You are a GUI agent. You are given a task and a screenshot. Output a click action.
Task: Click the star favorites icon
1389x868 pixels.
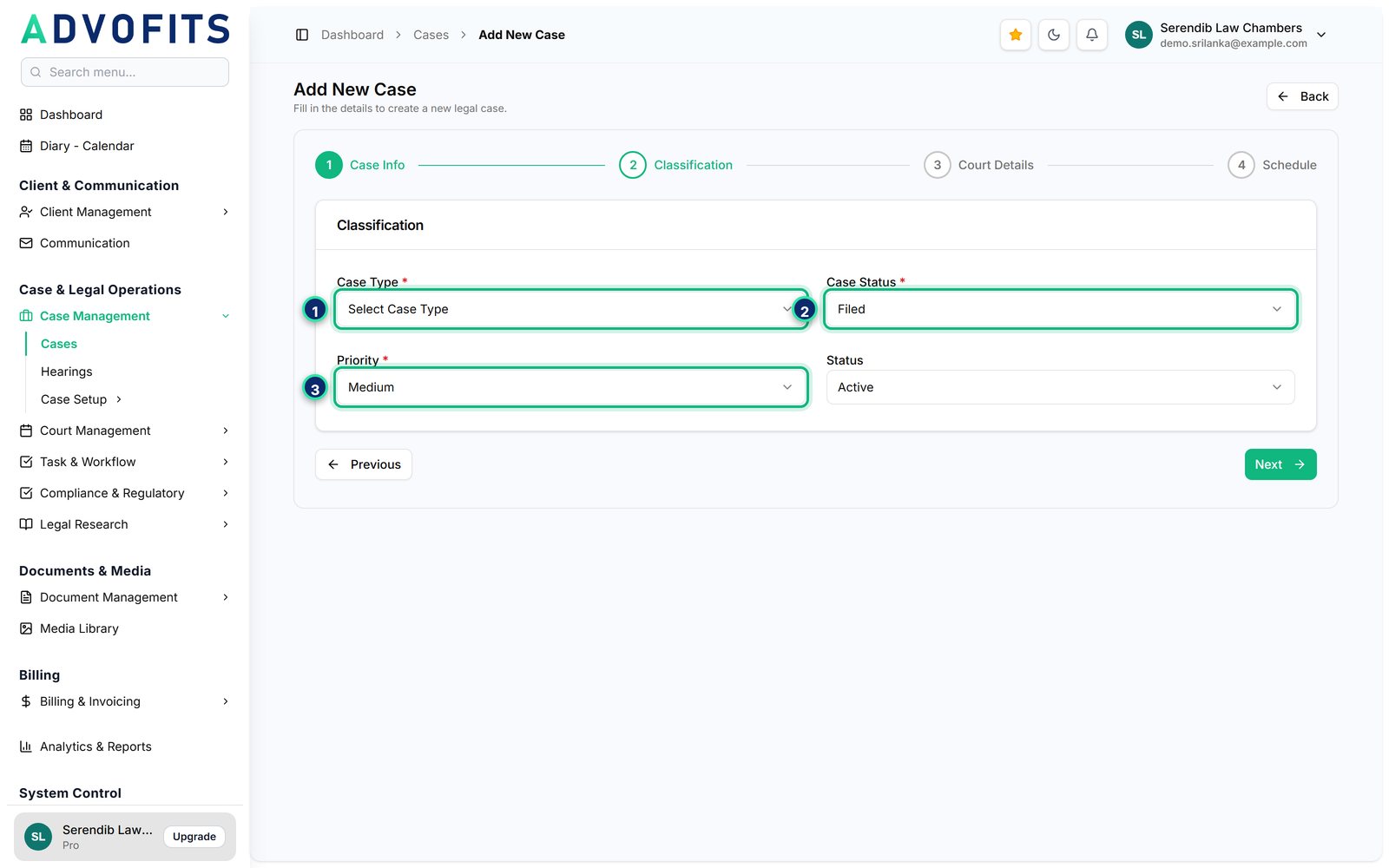tap(1015, 35)
